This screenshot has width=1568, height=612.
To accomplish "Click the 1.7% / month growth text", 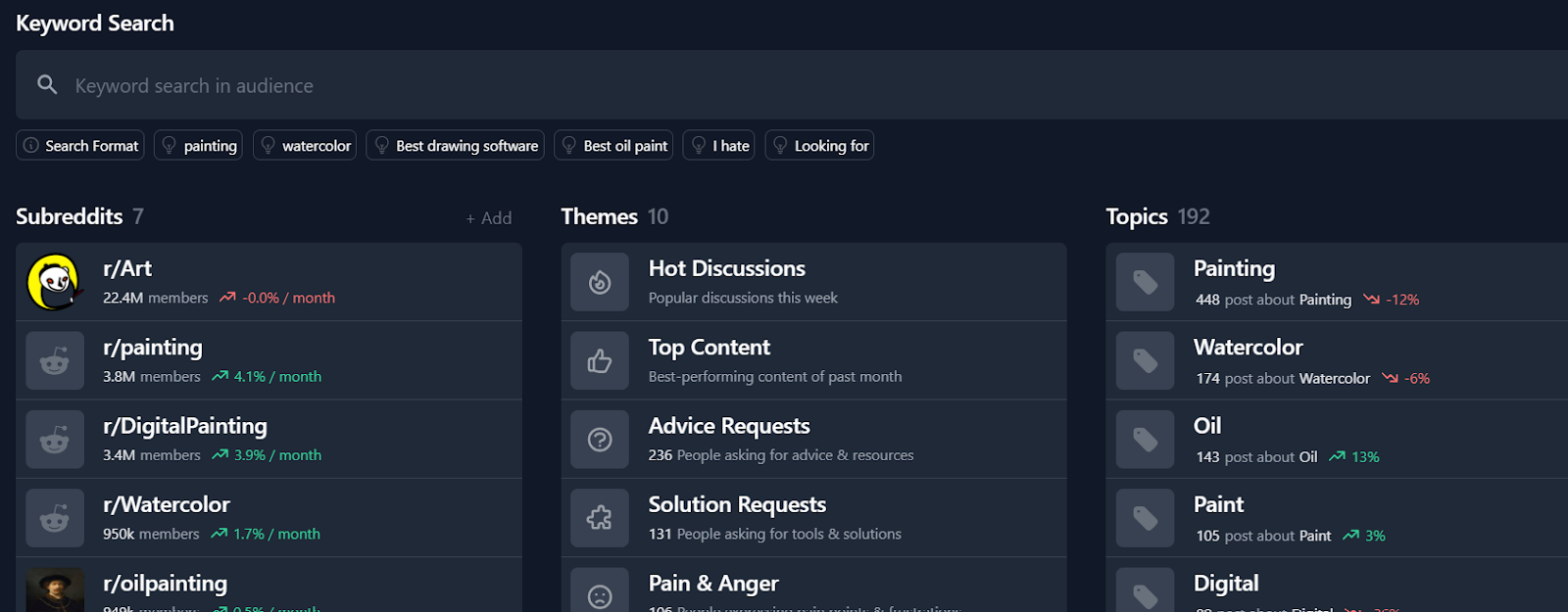I will (276, 534).
